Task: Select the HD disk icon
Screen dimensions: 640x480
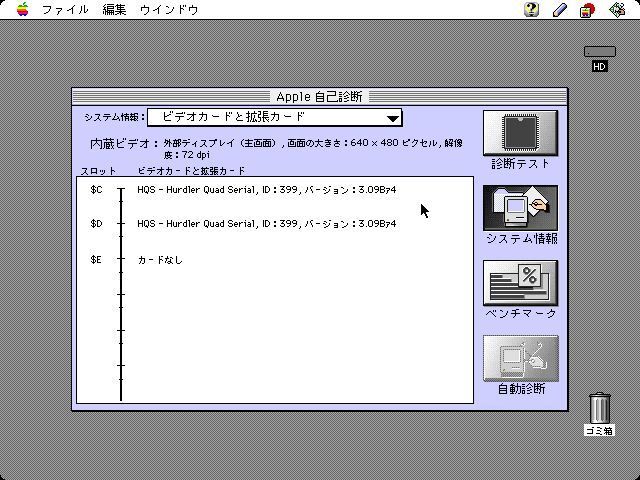Action: (600, 51)
